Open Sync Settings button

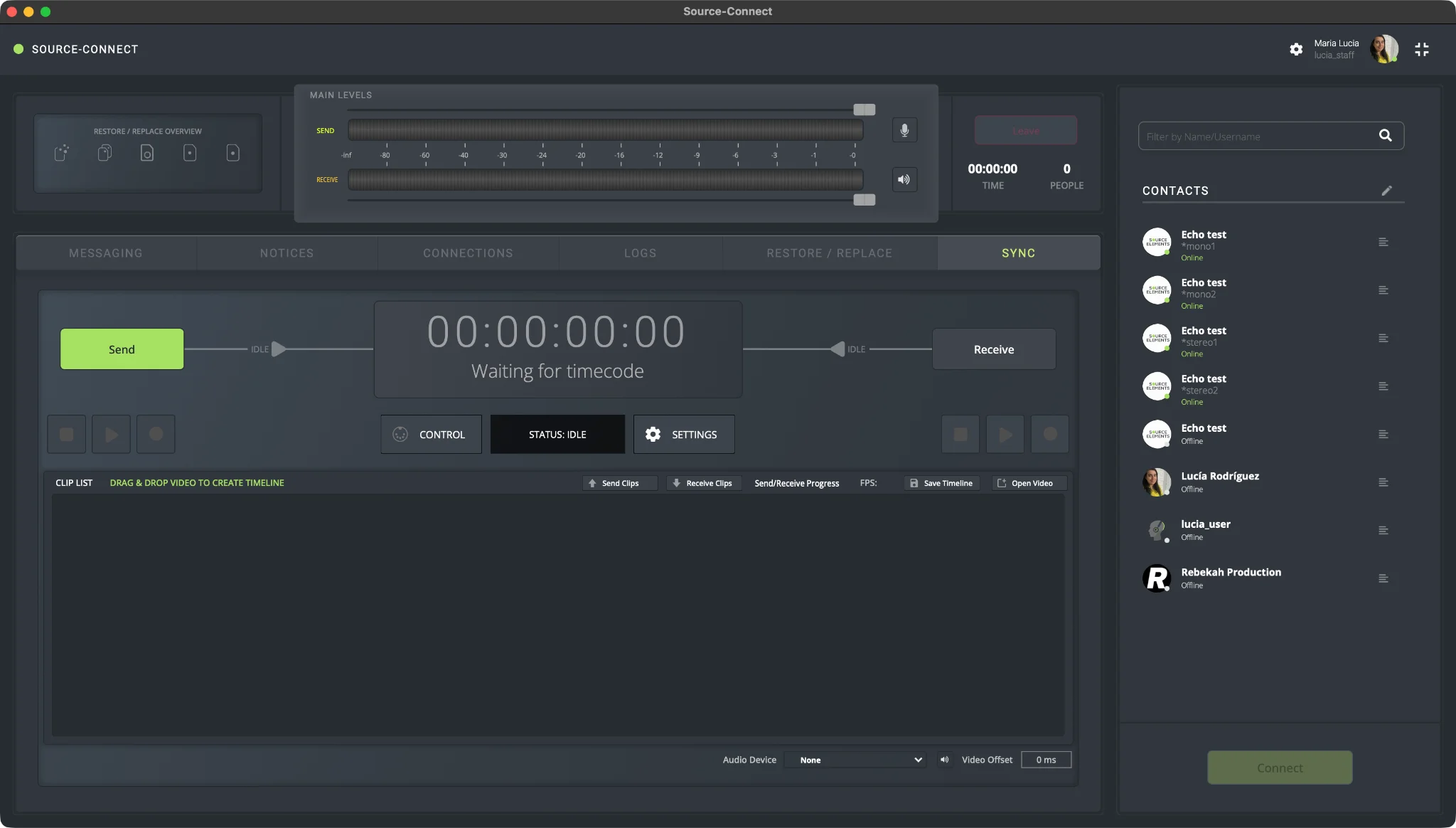coord(684,434)
